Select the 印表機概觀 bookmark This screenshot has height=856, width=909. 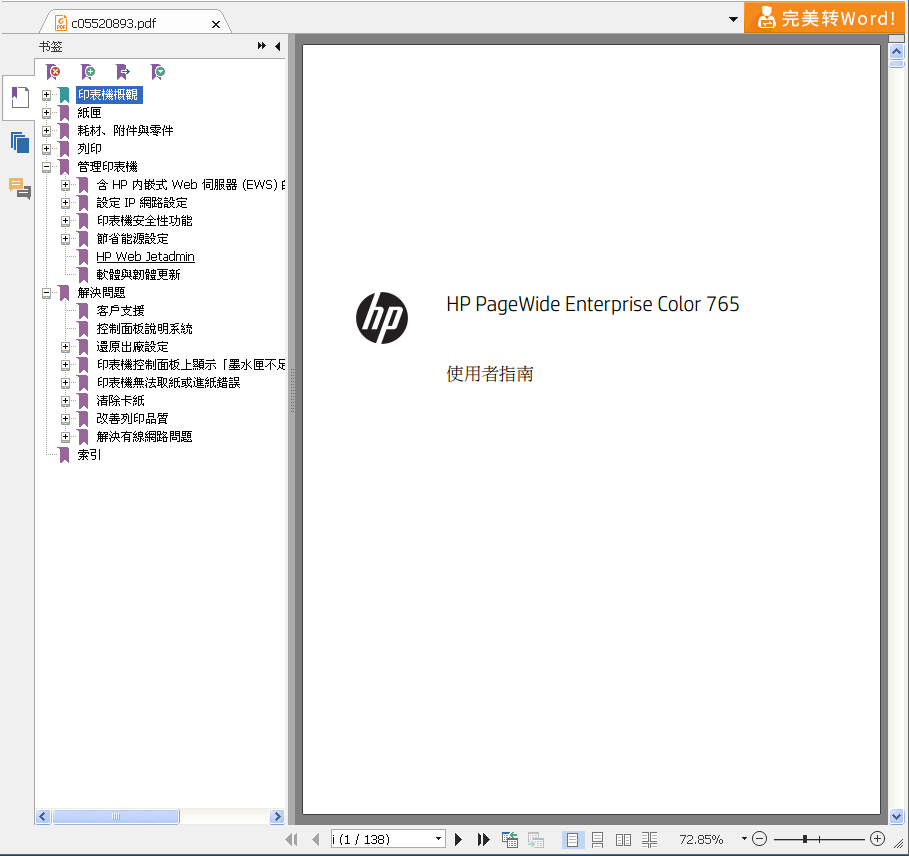[x=109, y=94]
